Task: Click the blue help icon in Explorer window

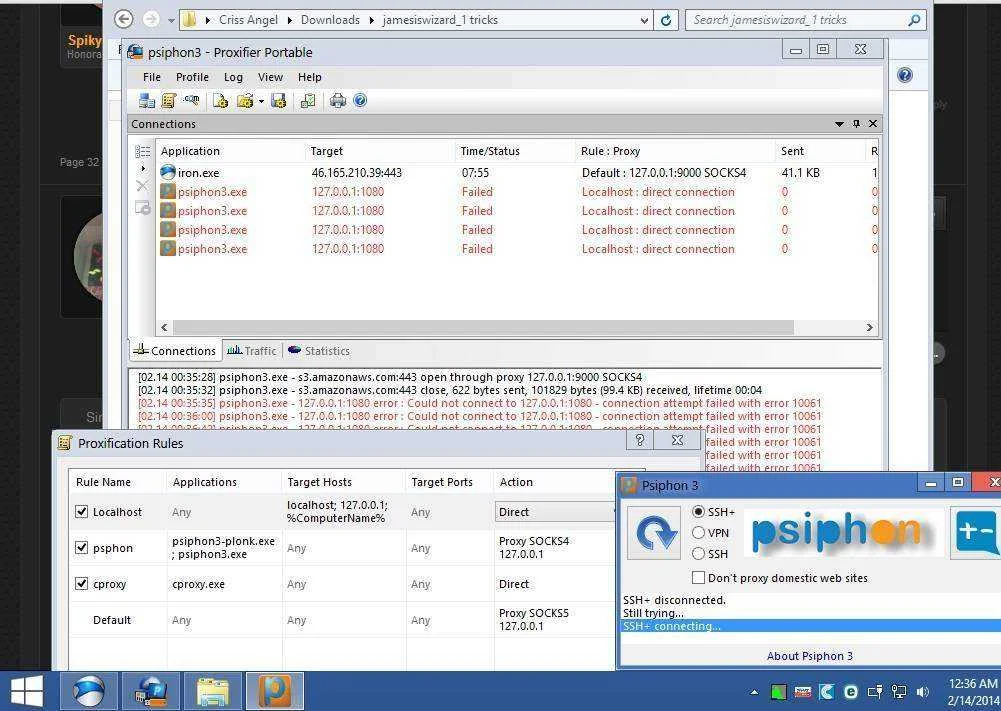Action: click(x=905, y=75)
